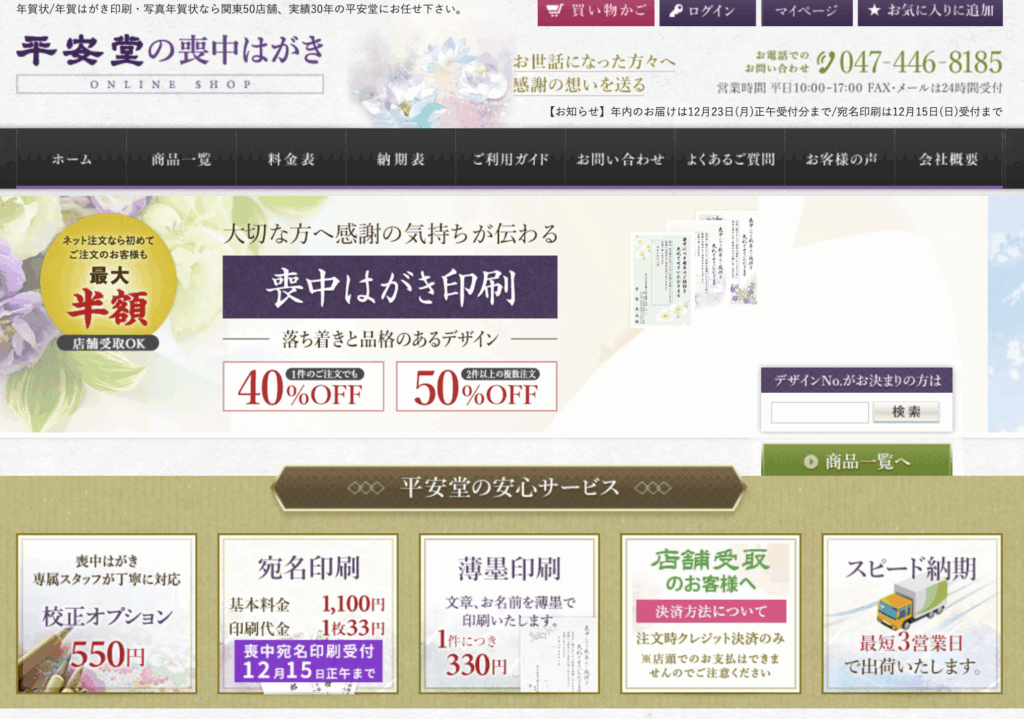Go to ホーム in navigation bar

(x=71, y=159)
